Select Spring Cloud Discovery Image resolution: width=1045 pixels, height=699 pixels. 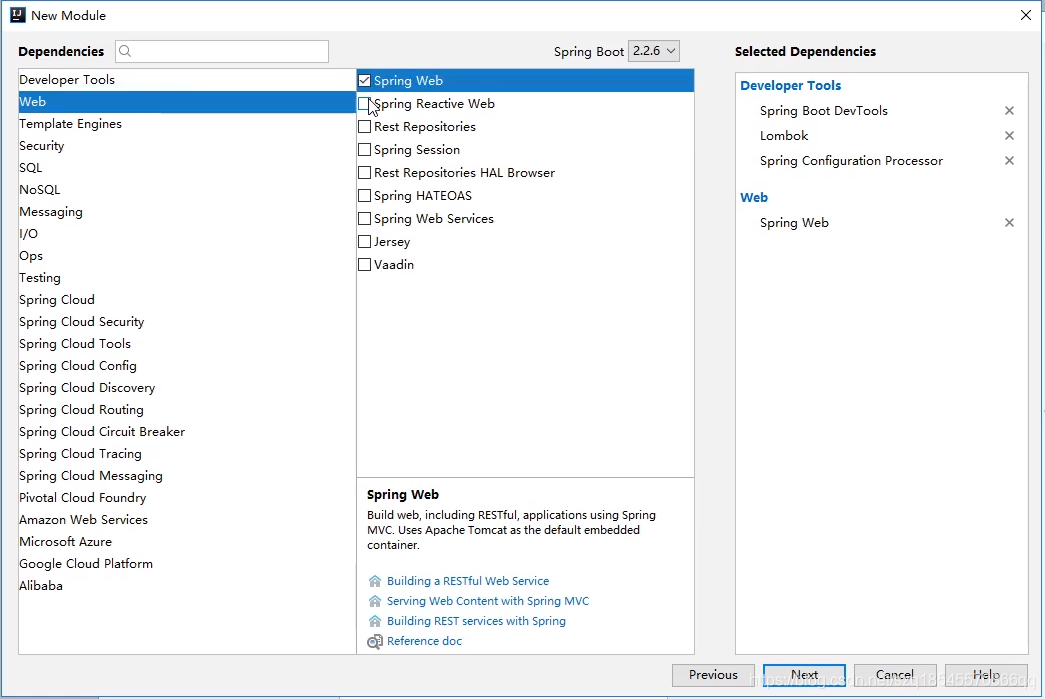click(187, 388)
